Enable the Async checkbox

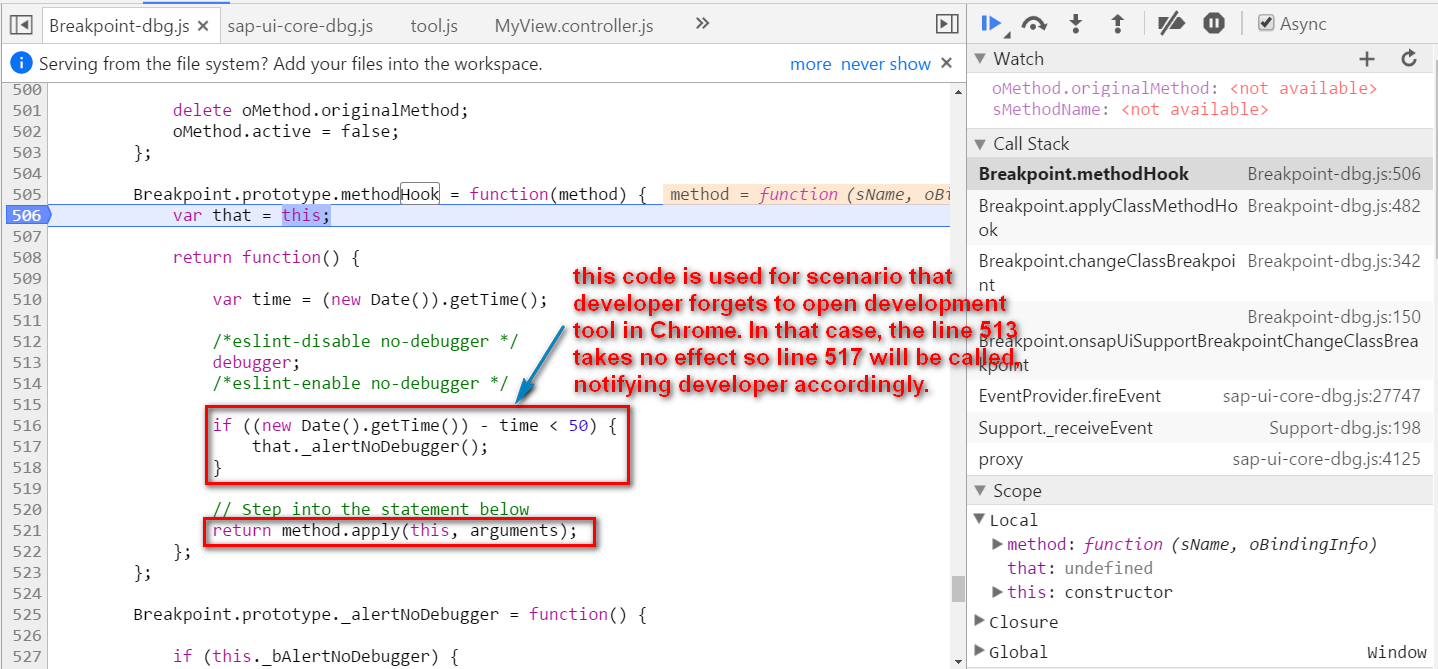coord(1266,23)
